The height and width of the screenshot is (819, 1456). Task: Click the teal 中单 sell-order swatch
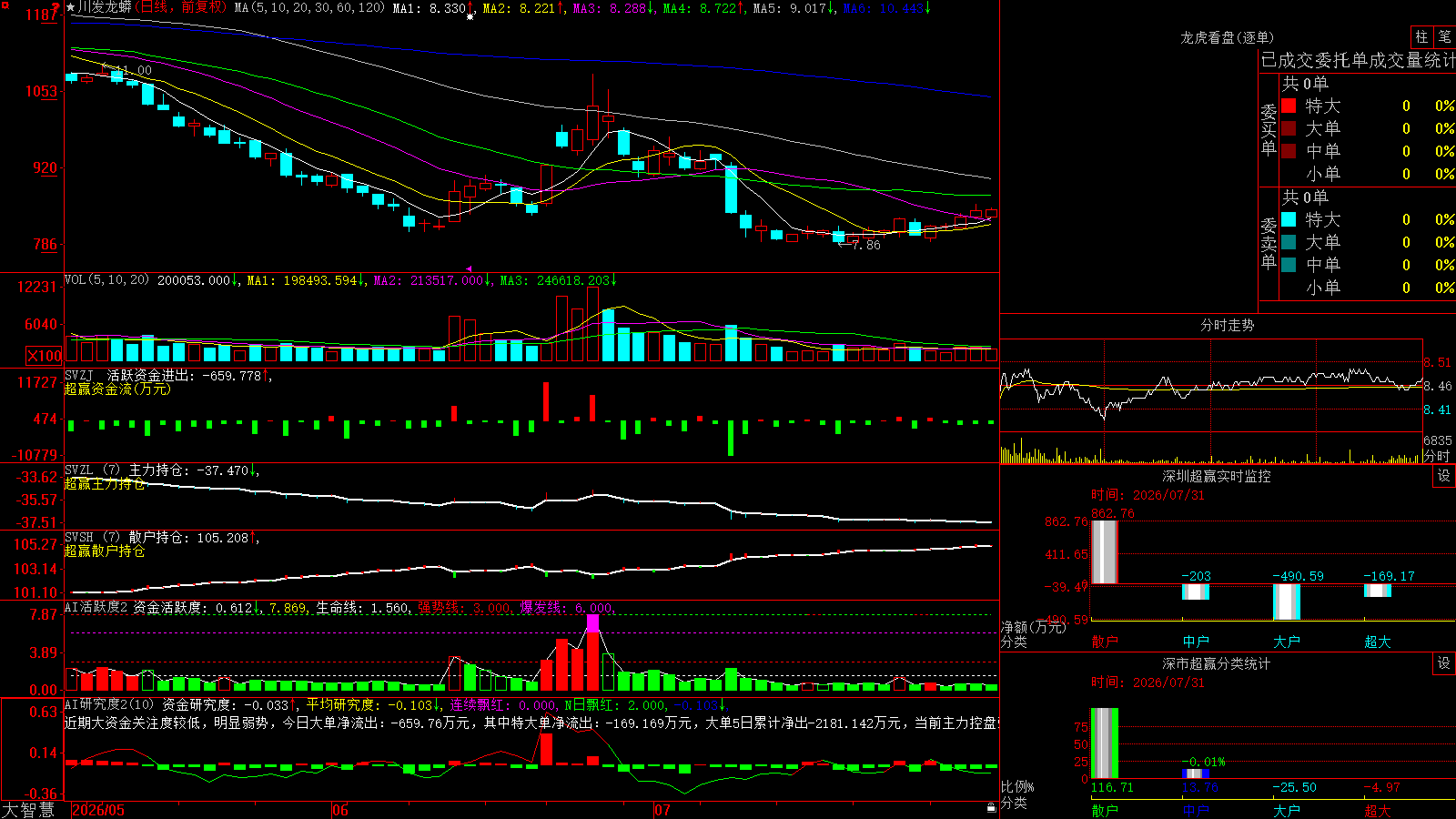pyautogui.click(x=1289, y=265)
